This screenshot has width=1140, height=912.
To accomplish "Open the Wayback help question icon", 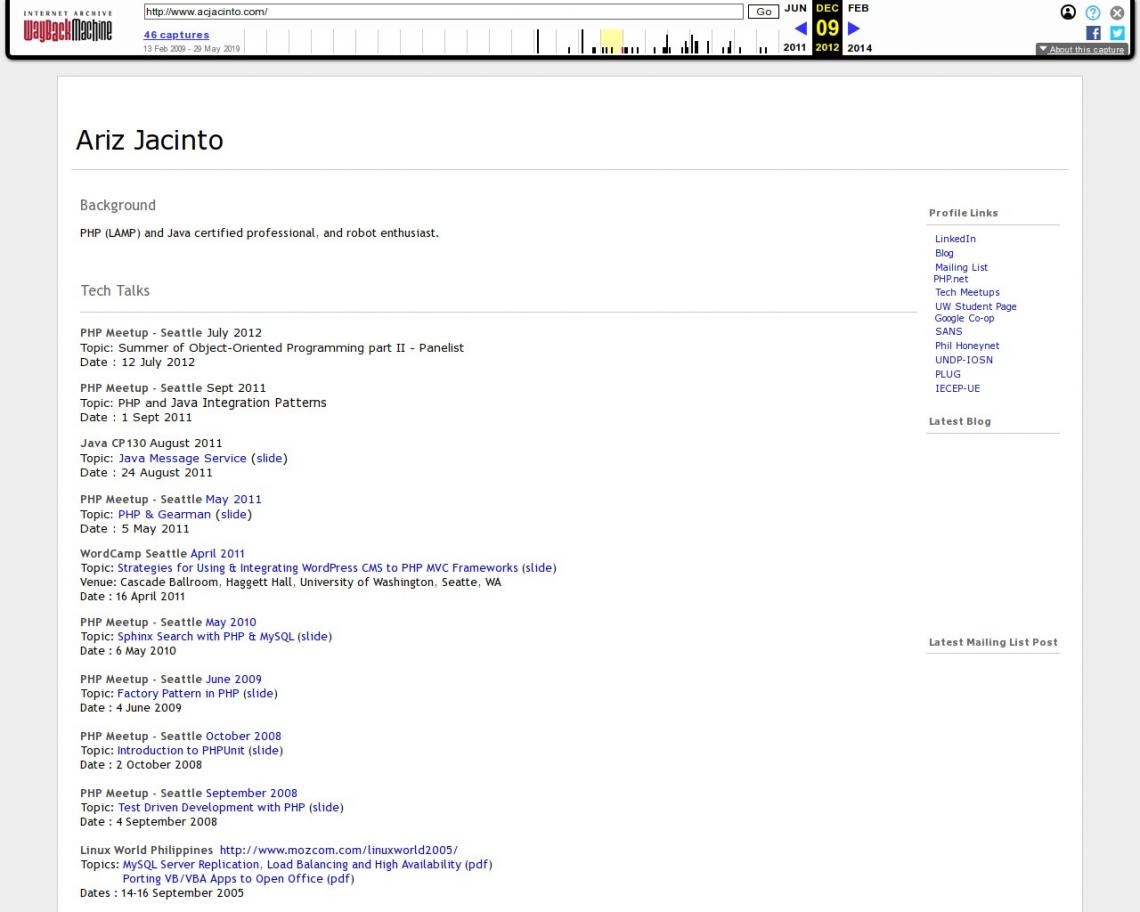I will tap(1093, 12).
